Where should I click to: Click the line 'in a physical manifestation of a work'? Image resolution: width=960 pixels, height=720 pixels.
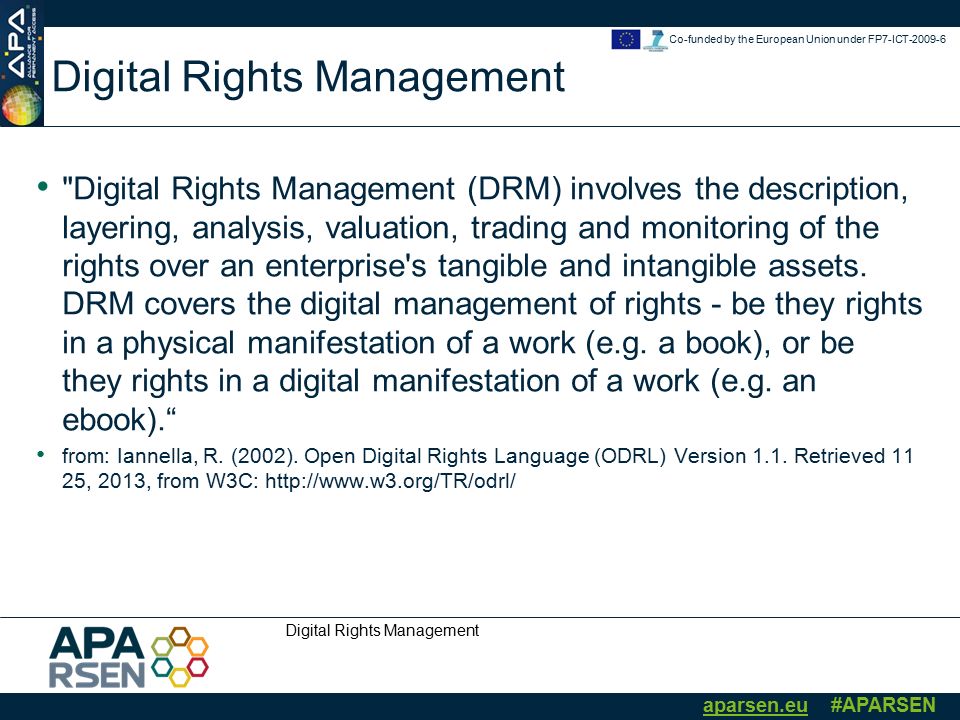coord(458,343)
